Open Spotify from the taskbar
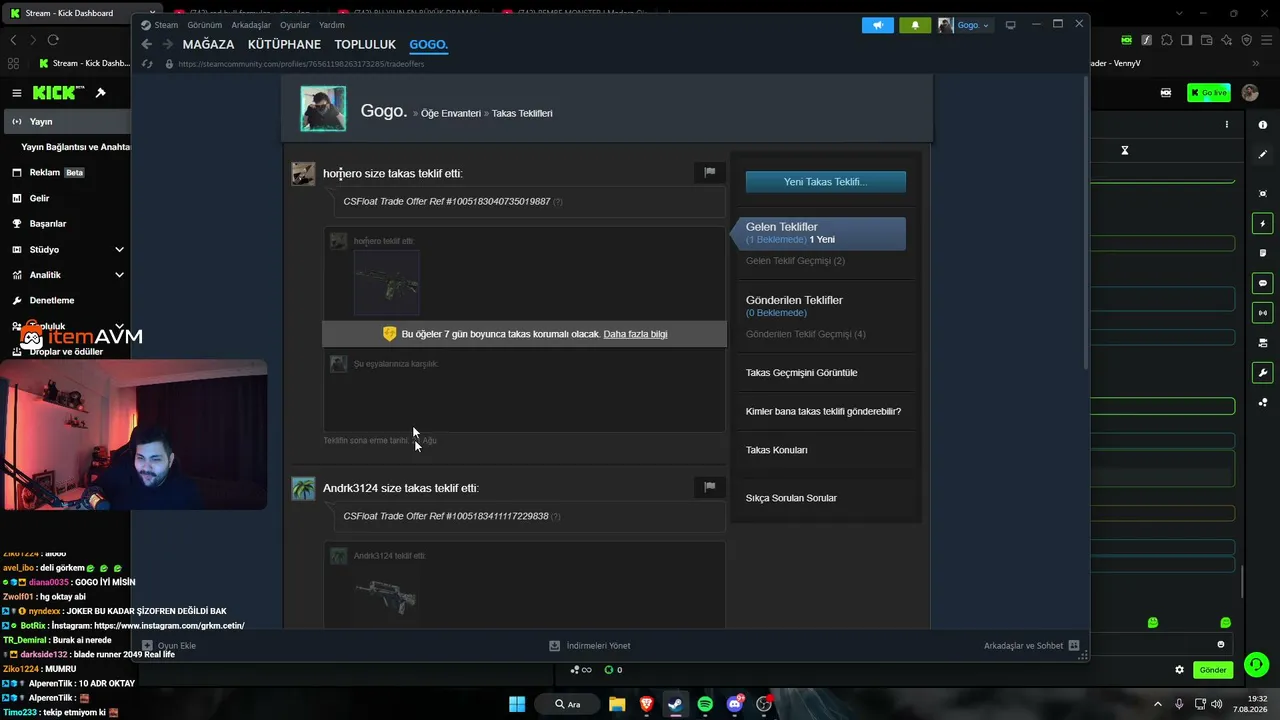Screen dimensions: 1280x720 [705, 704]
